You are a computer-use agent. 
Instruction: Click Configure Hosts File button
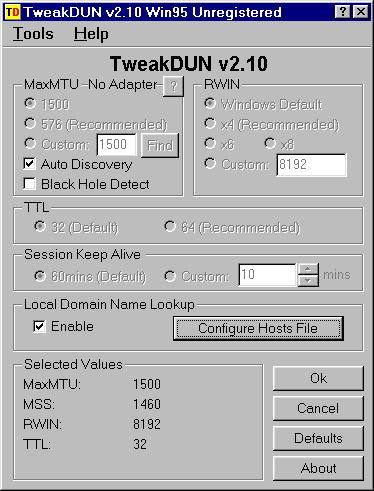coord(258,328)
